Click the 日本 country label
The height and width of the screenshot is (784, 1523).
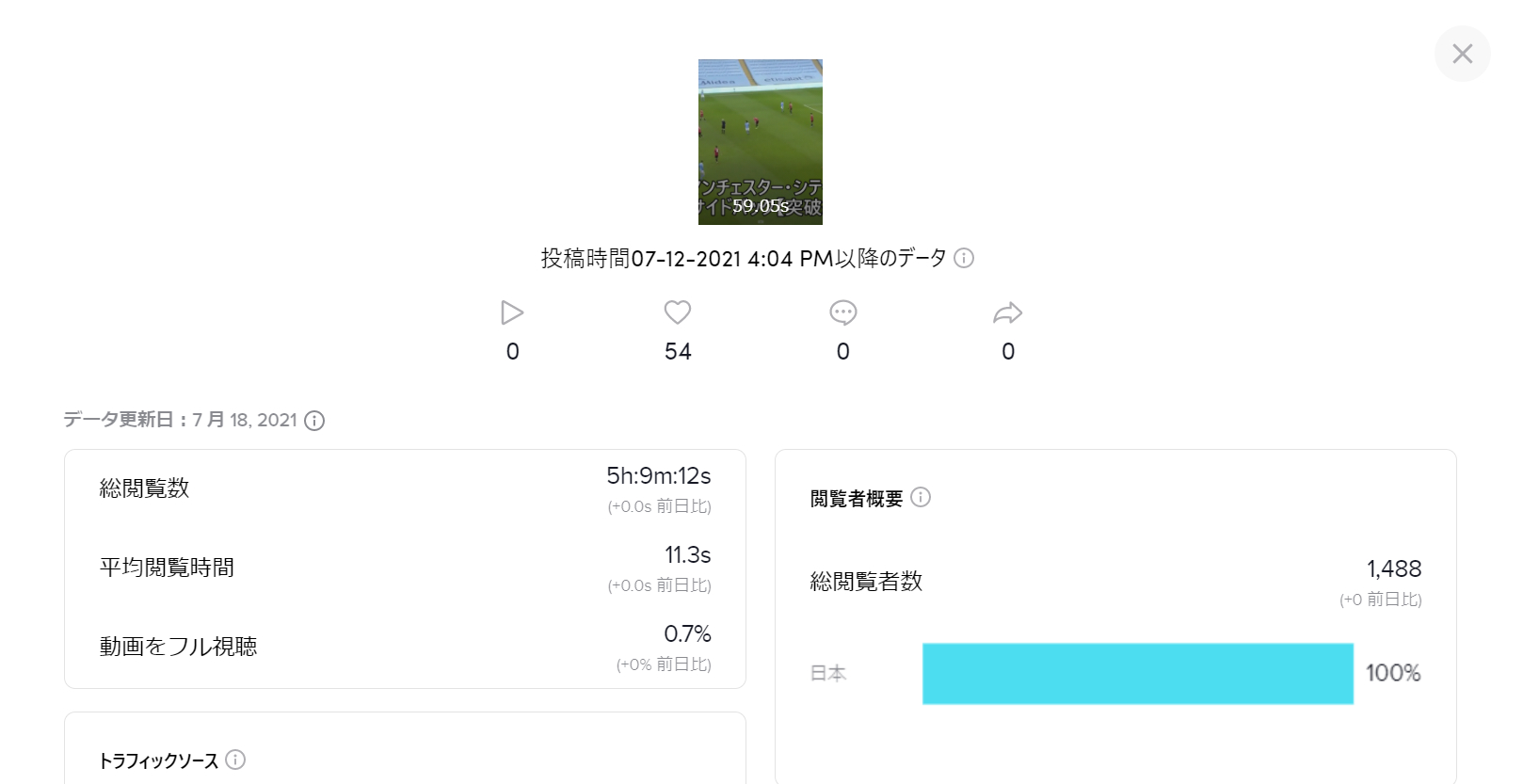828,673
